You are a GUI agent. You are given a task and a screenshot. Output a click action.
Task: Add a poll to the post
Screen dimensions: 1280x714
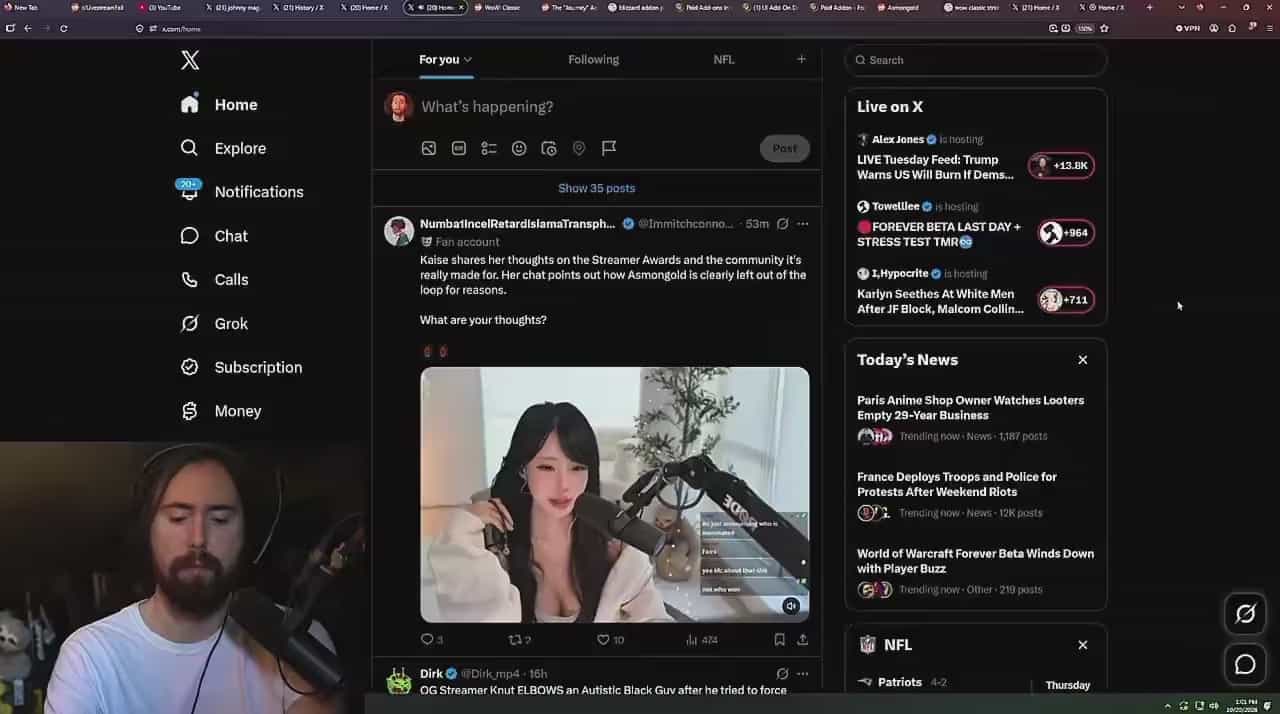tap(489, 148)
